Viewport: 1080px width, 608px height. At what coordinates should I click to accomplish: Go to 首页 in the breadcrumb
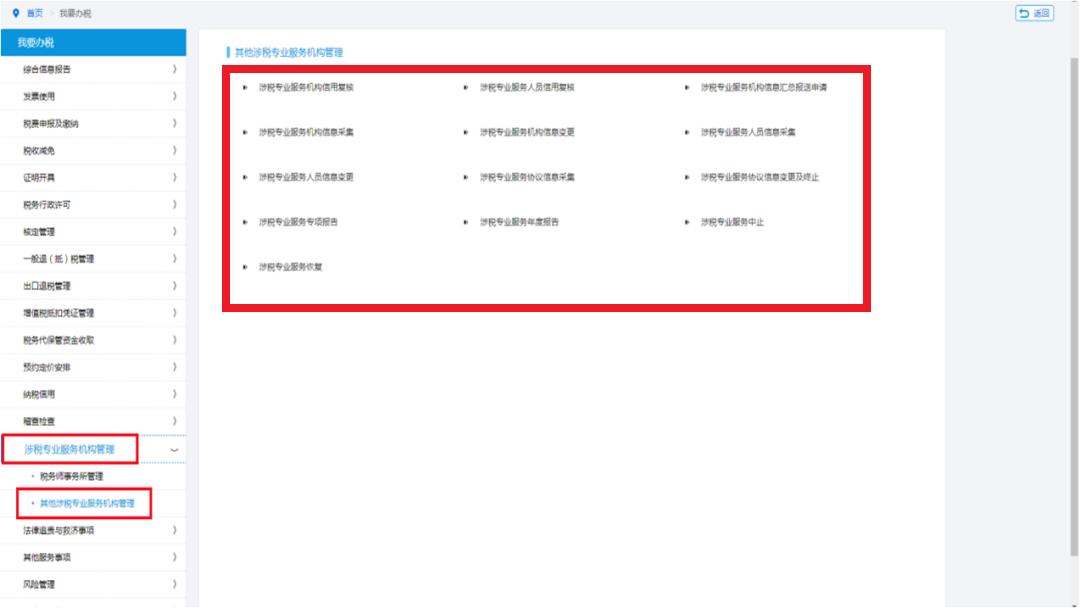click(x=35, y=13)
